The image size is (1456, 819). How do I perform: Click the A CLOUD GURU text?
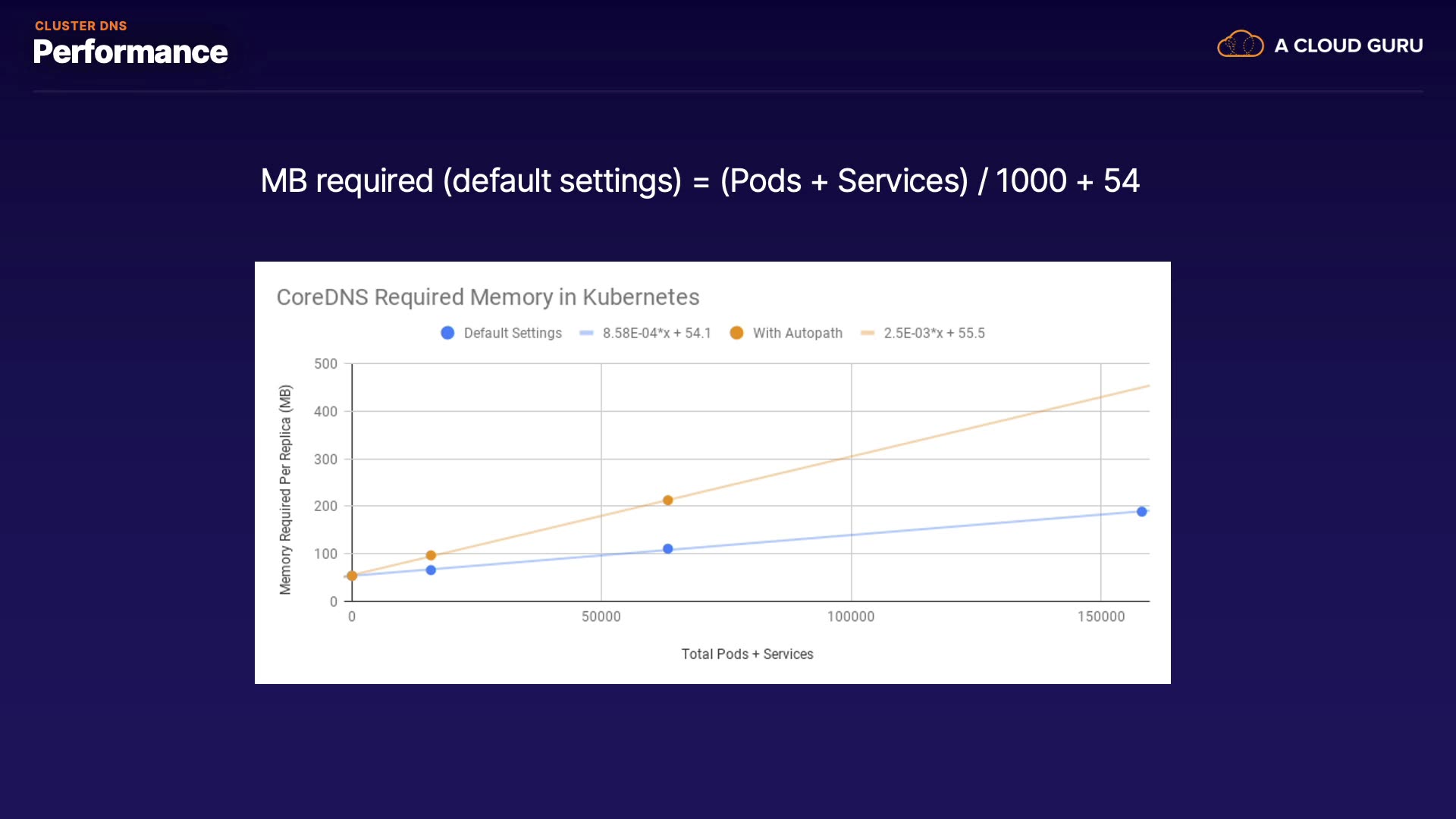pos(1348,45)
